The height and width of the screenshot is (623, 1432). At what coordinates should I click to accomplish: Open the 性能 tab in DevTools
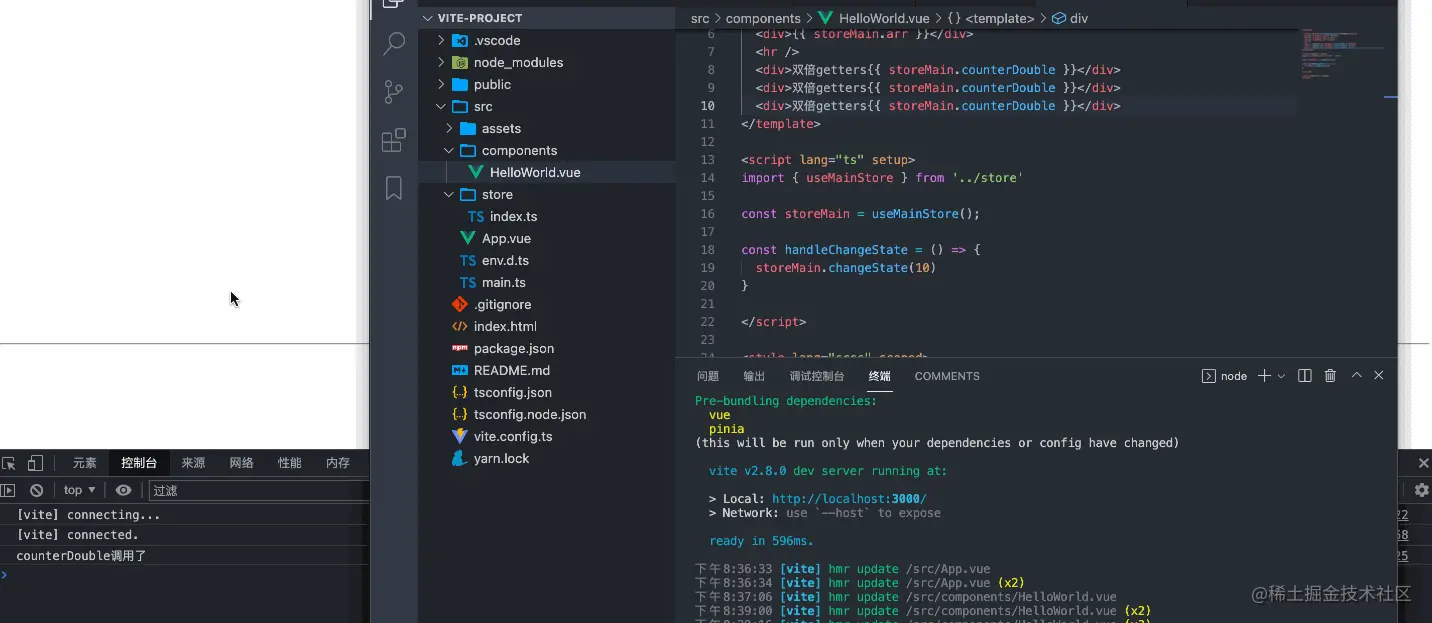click(290, 463)
